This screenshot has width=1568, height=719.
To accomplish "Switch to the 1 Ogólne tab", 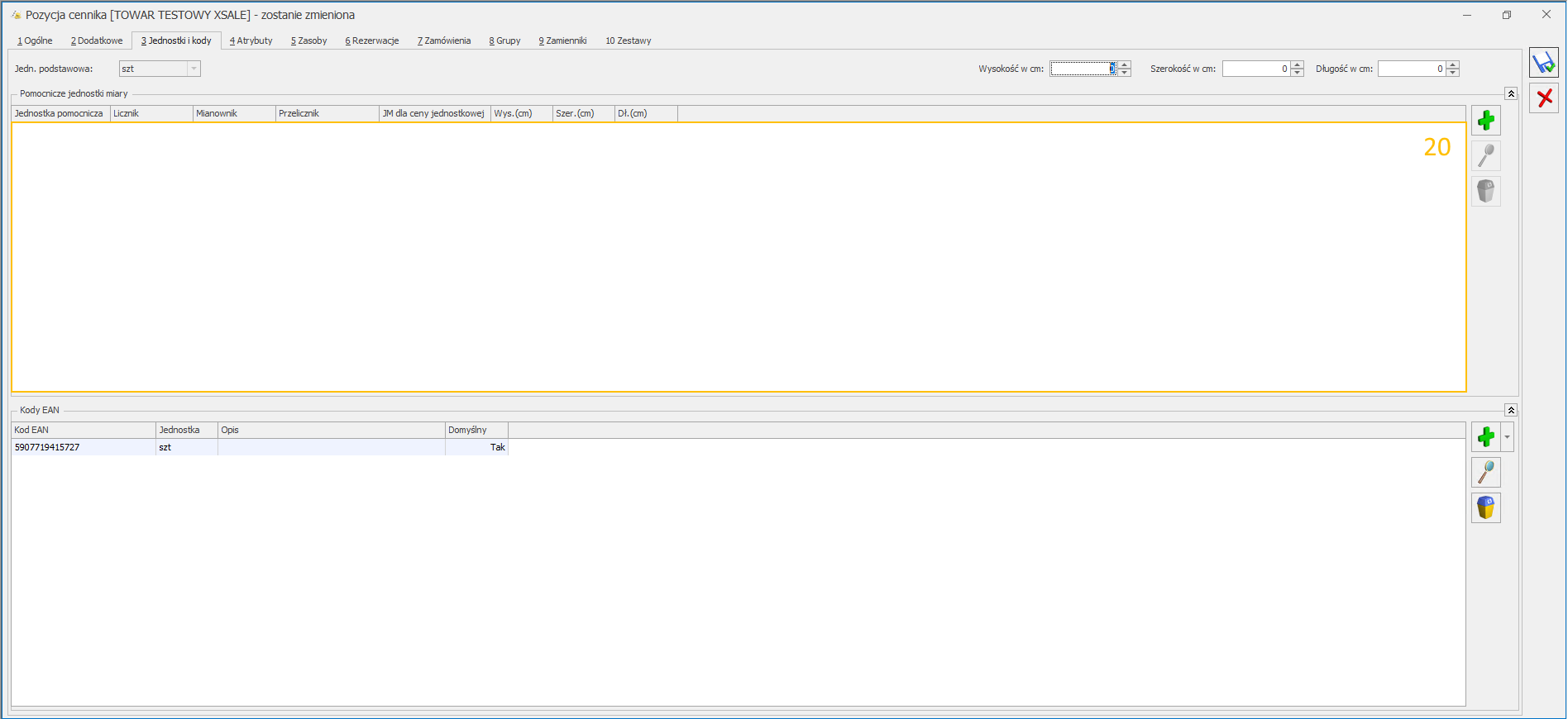I will (x=35, y=40).
